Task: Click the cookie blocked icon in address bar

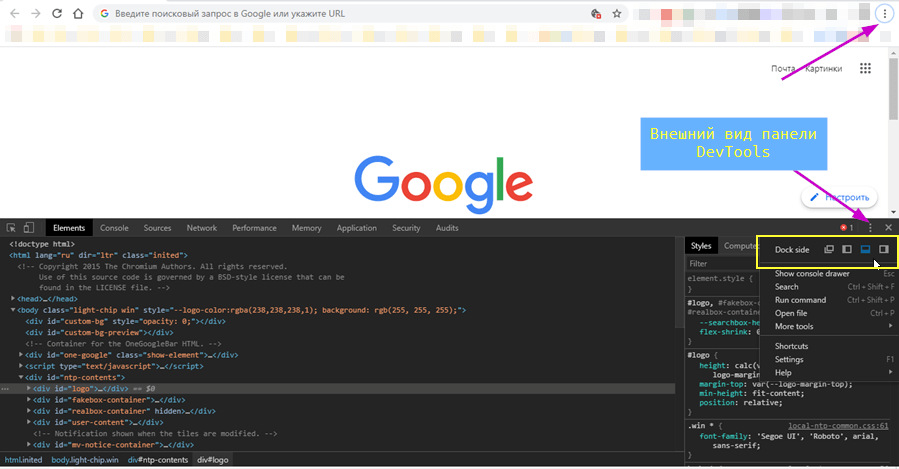Action: [x=596, y=14]
